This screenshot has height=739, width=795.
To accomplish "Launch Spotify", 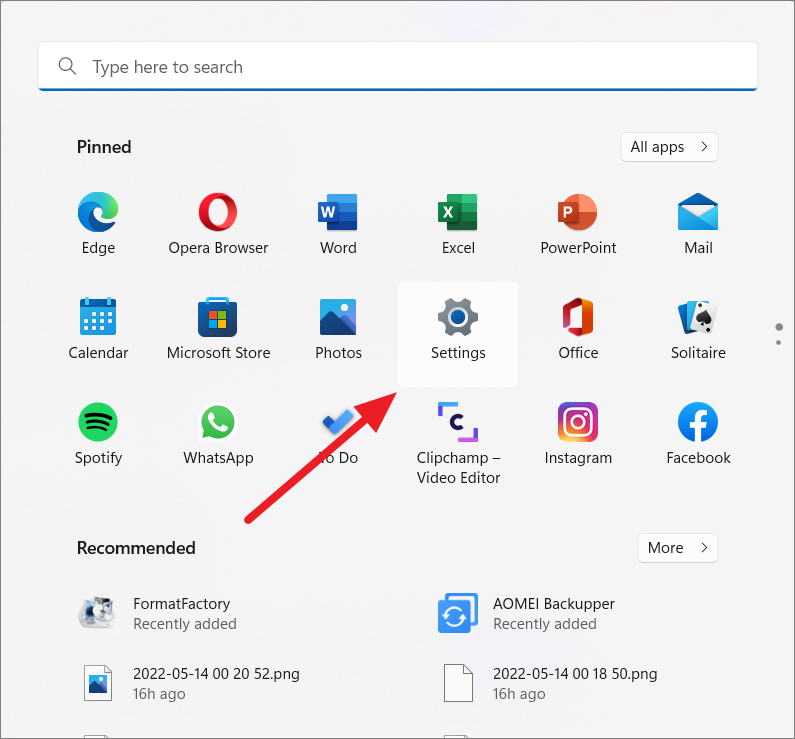I will tap(98, 434).
